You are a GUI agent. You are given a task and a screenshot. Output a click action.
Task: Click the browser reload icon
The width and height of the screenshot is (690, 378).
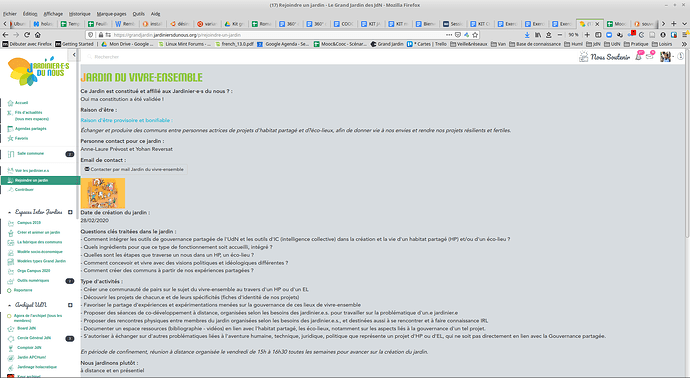pyautogui.click(x=27, y=35)
